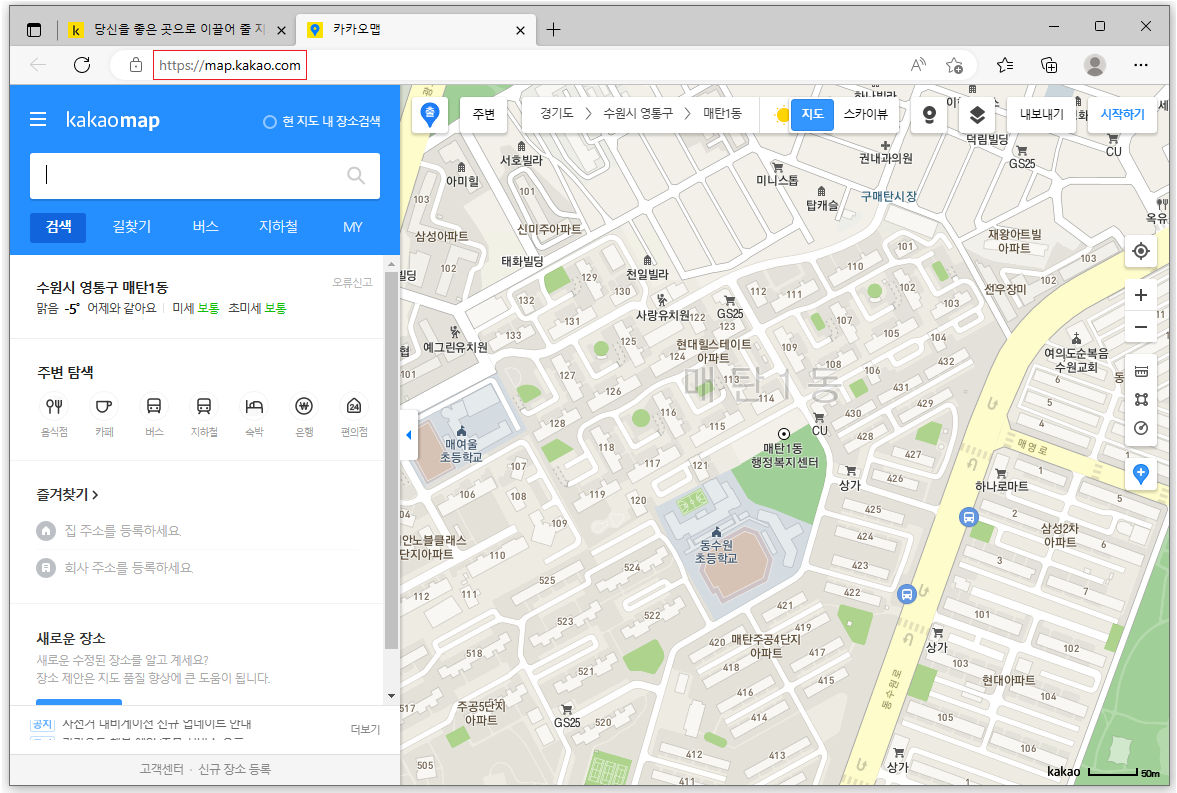Click the blue map pin icon top-left of map
Image resolution: width=1177 pixels, height=793 pixels.
tap(430, 115)
